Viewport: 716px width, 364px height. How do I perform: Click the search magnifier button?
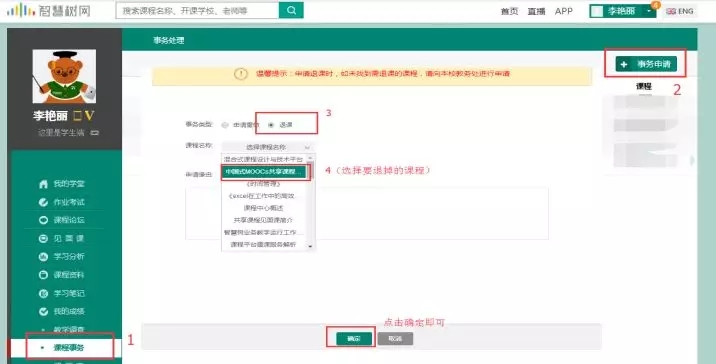point(291,10)
